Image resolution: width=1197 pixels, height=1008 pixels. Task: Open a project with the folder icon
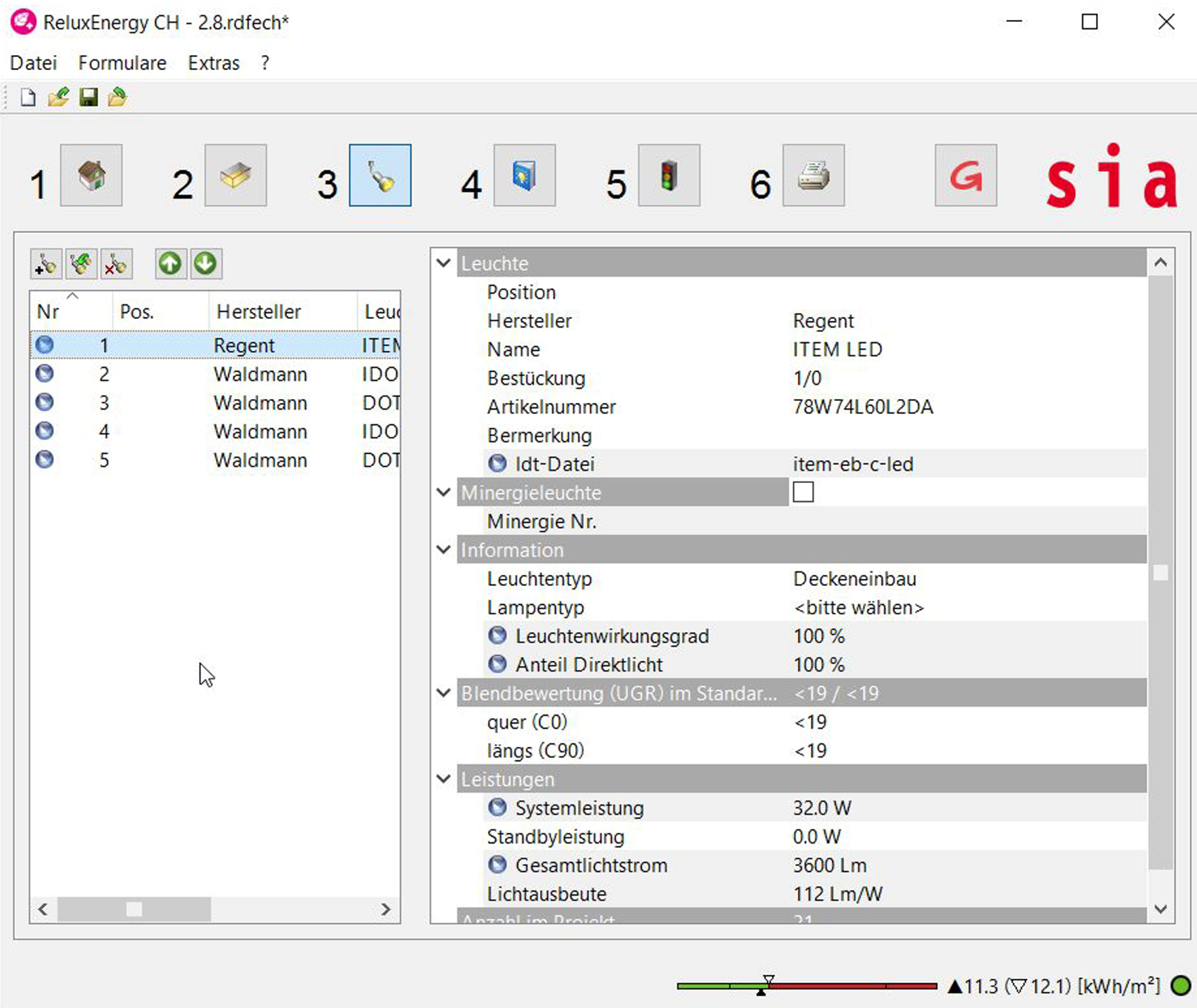click(58, 98)
